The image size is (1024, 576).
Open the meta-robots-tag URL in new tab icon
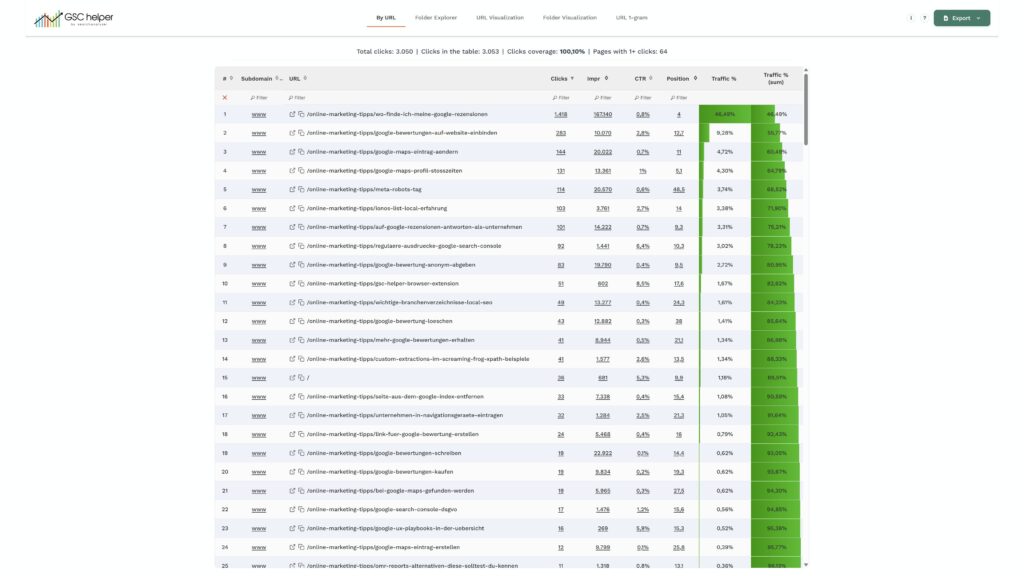click(x=292, y=189)
